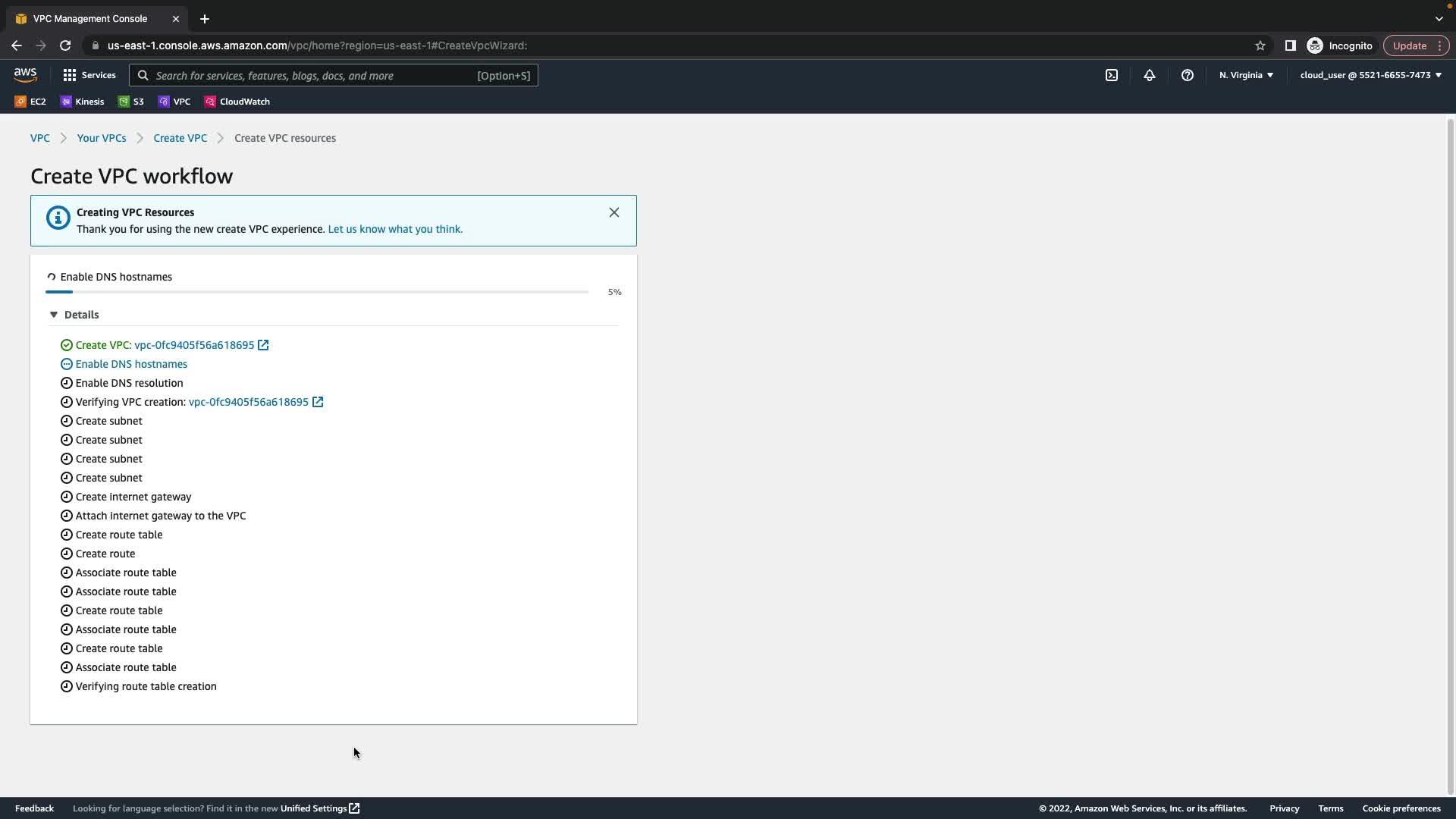
Task: Bookmark this page with star icon
Action: (x=1260, y=45)
